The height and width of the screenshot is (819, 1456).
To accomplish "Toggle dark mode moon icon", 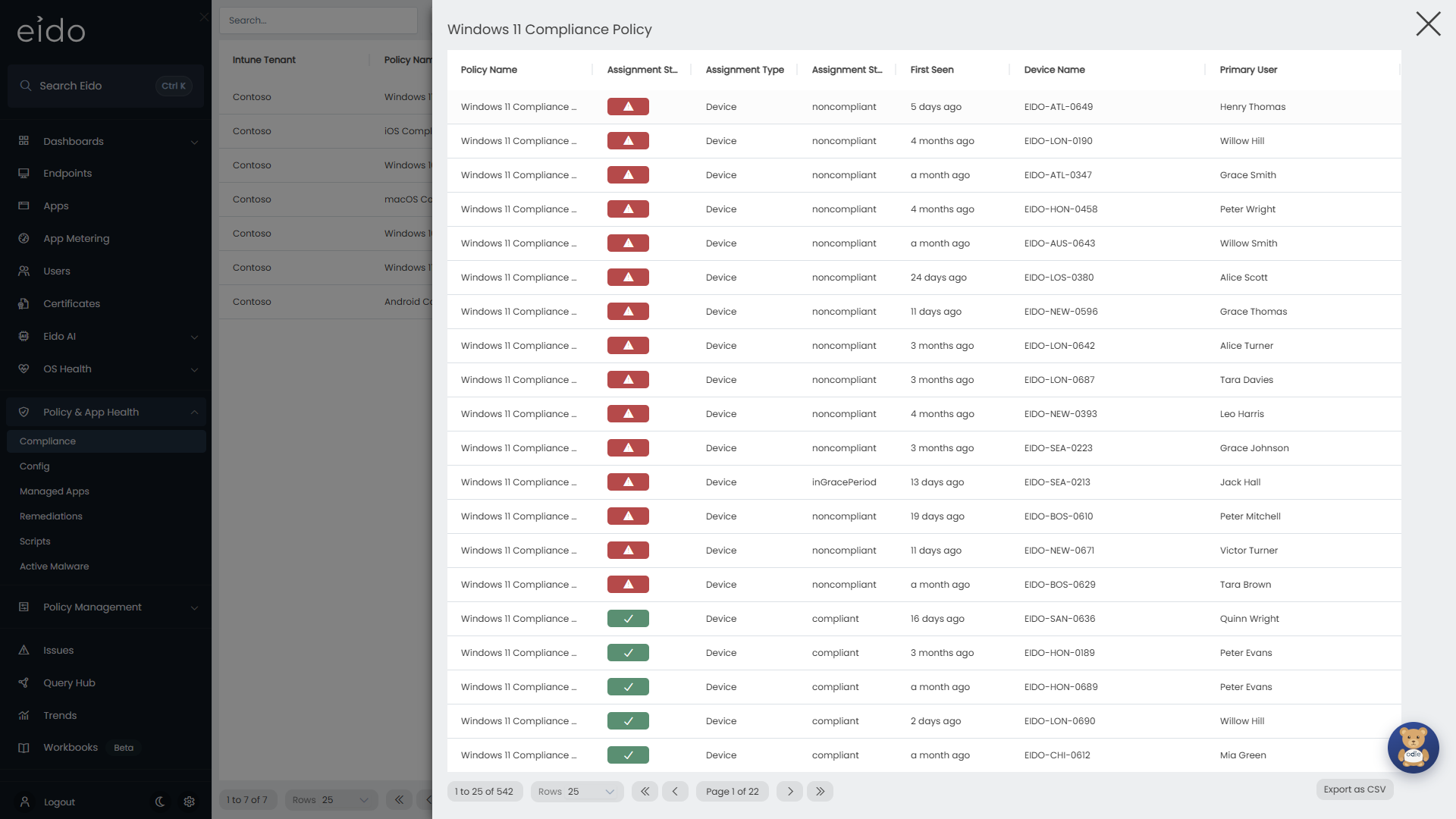I will point(160,802).
